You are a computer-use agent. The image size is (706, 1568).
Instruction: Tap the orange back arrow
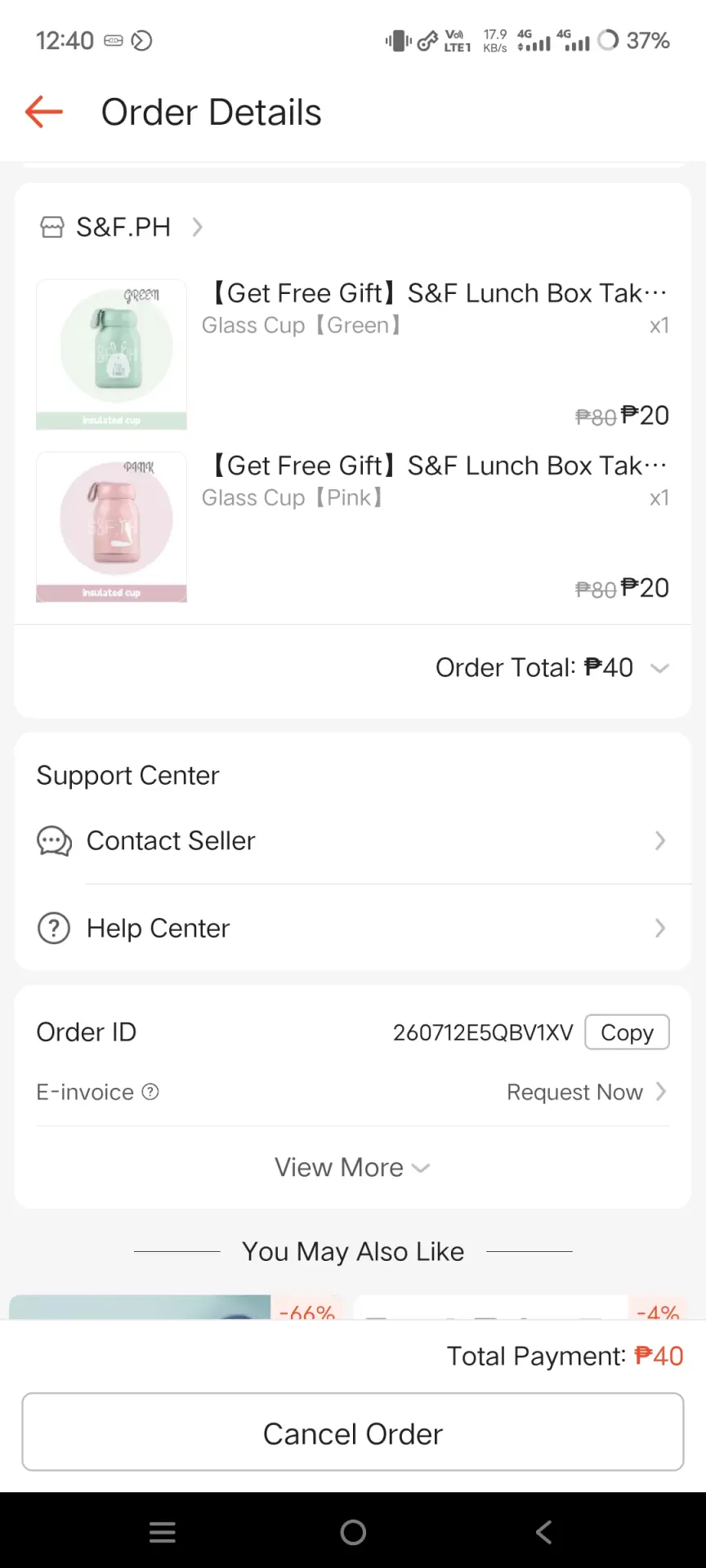(44, 112)
